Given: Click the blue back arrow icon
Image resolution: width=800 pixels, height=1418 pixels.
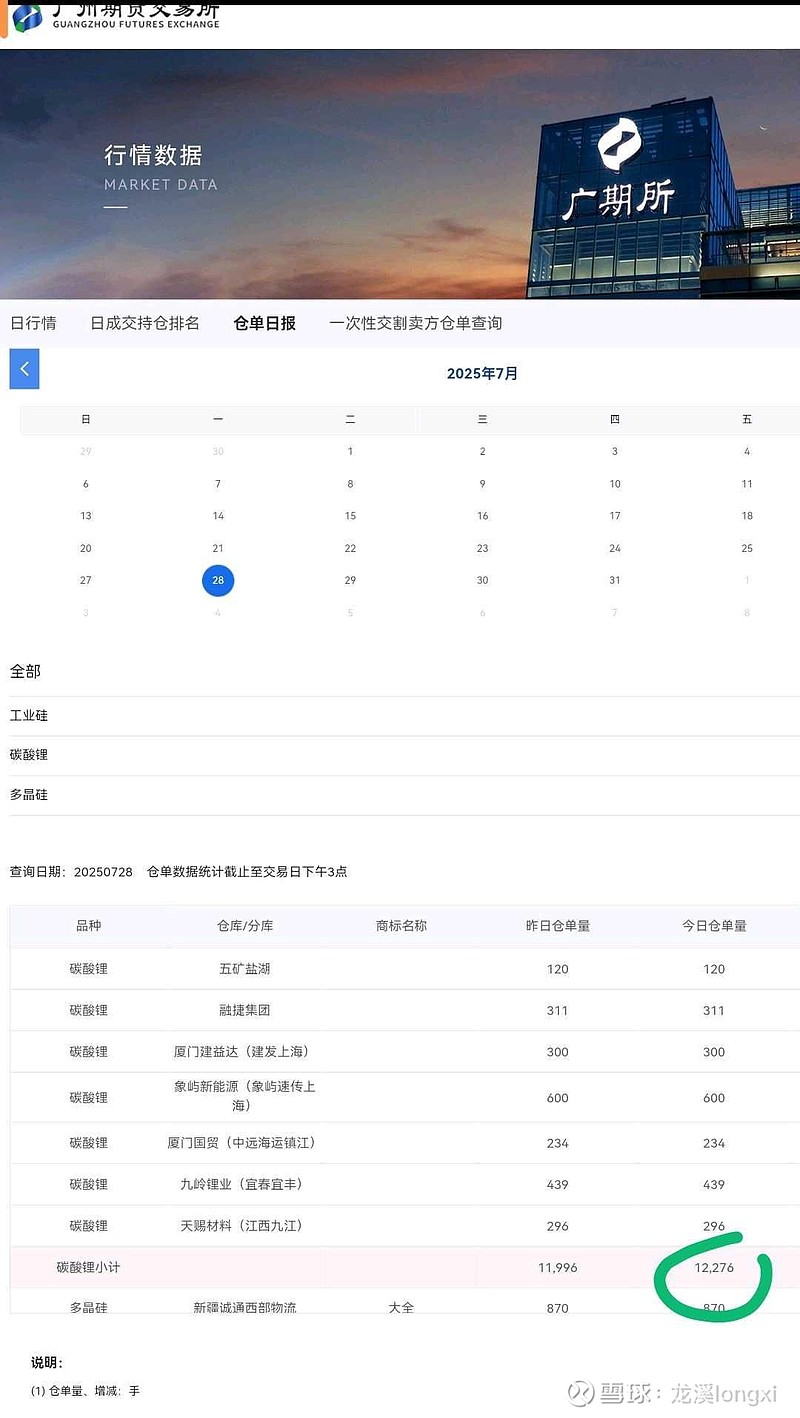Looking at the screenshot, I should 23,368.
